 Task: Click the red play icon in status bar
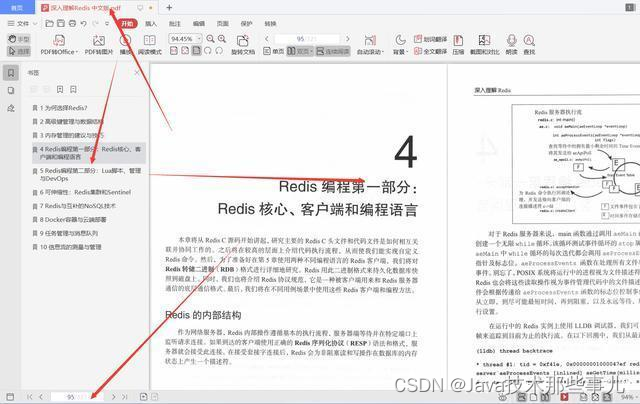coord(564,397)
